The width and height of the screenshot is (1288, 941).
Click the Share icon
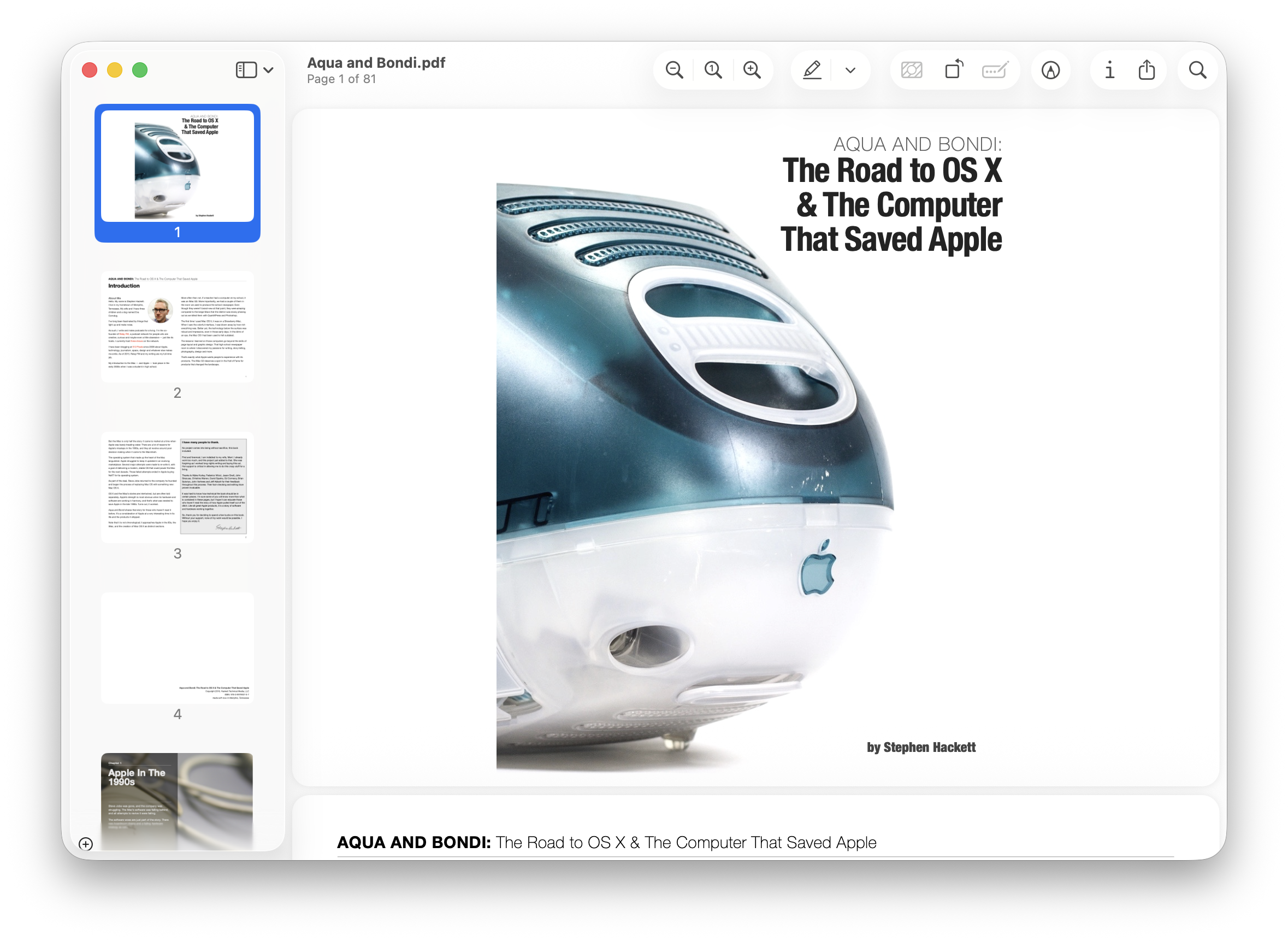(x=1147, y=70)
